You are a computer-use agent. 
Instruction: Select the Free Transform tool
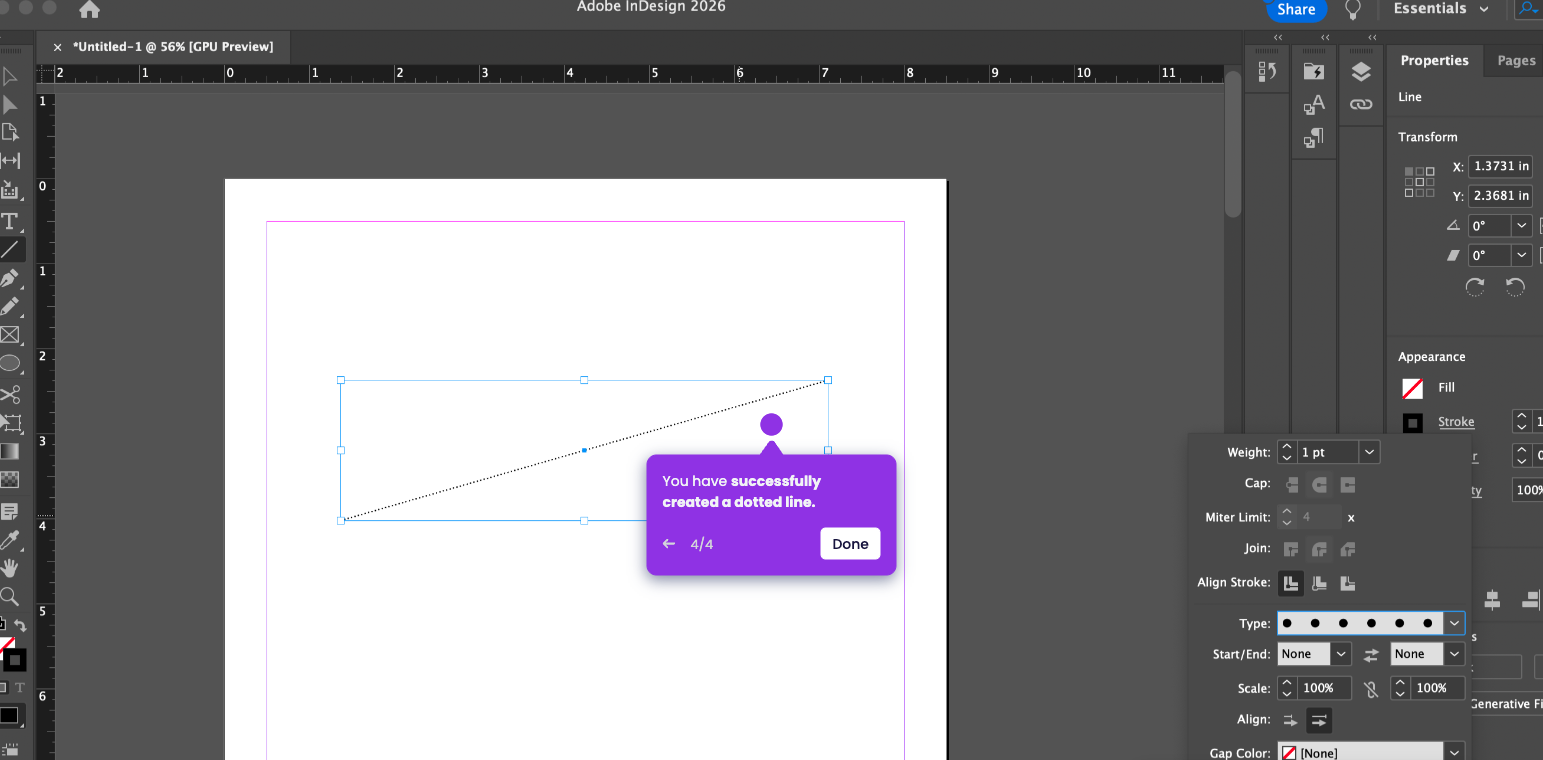point(10,422)
